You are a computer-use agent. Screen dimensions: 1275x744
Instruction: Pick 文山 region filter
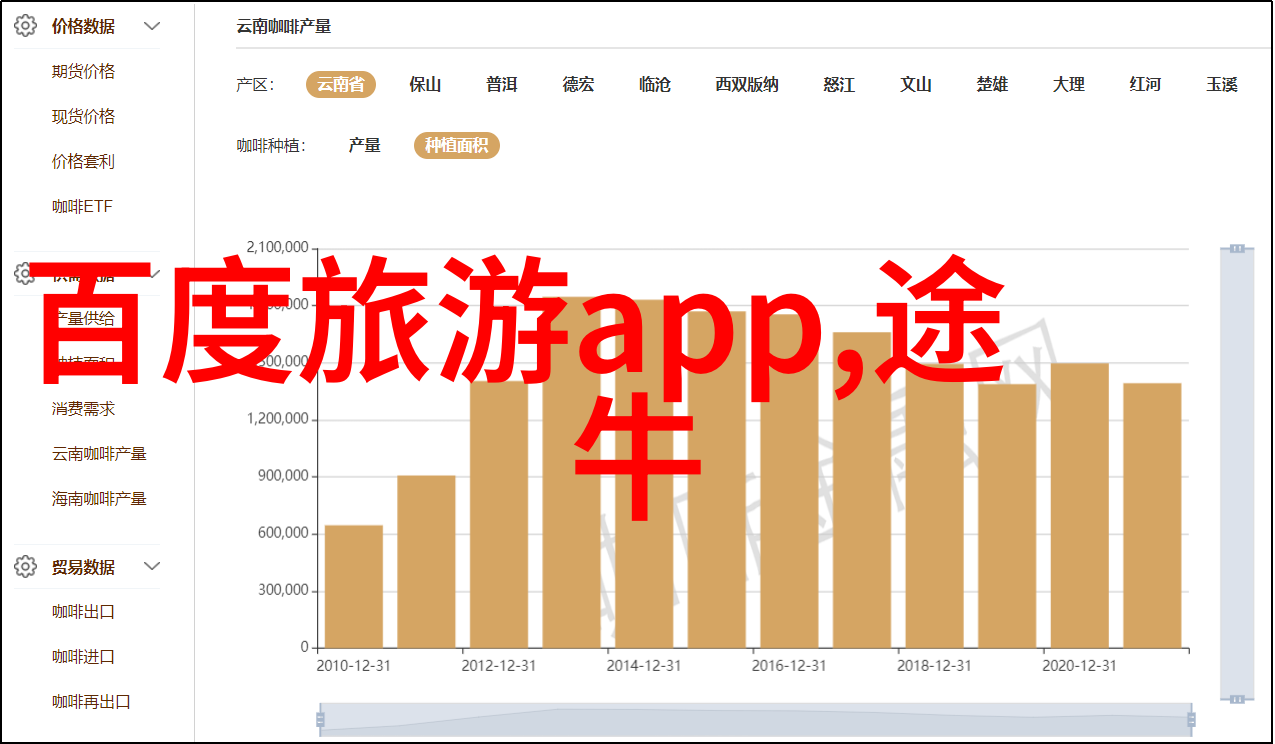916,85
